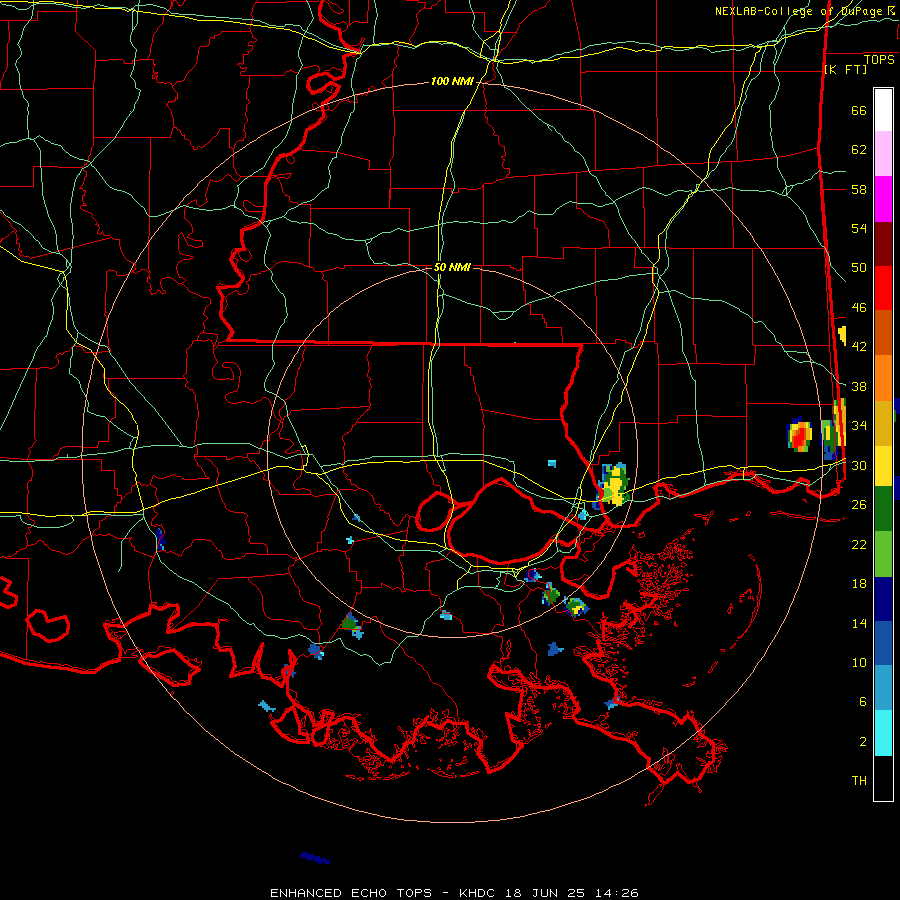Click the black TH legend swatch

[x=883, y=778]
